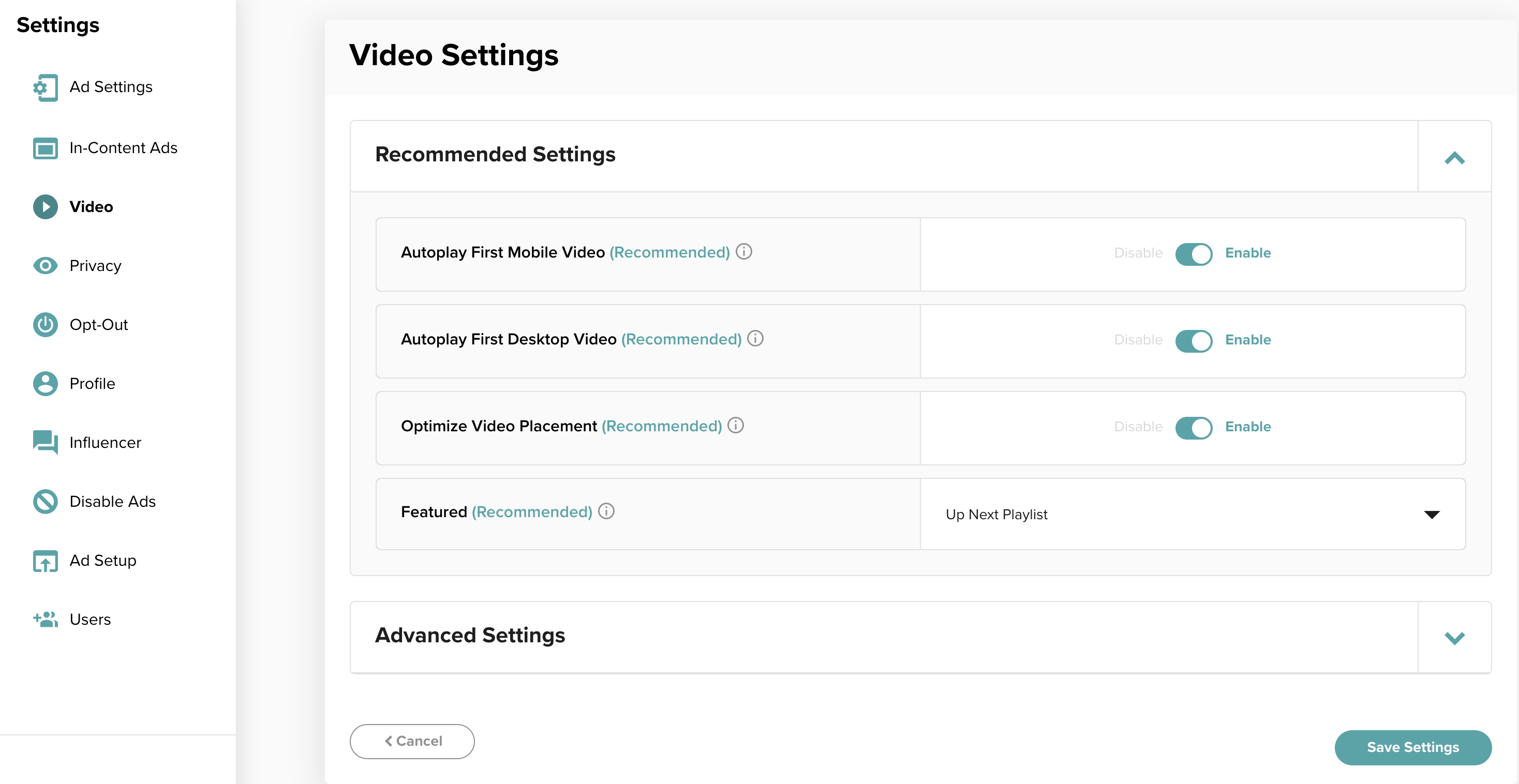The height and width of the screenshot is (784, 1519).
Task: Click the Profile settings icon
Action: tap(45, 383)
